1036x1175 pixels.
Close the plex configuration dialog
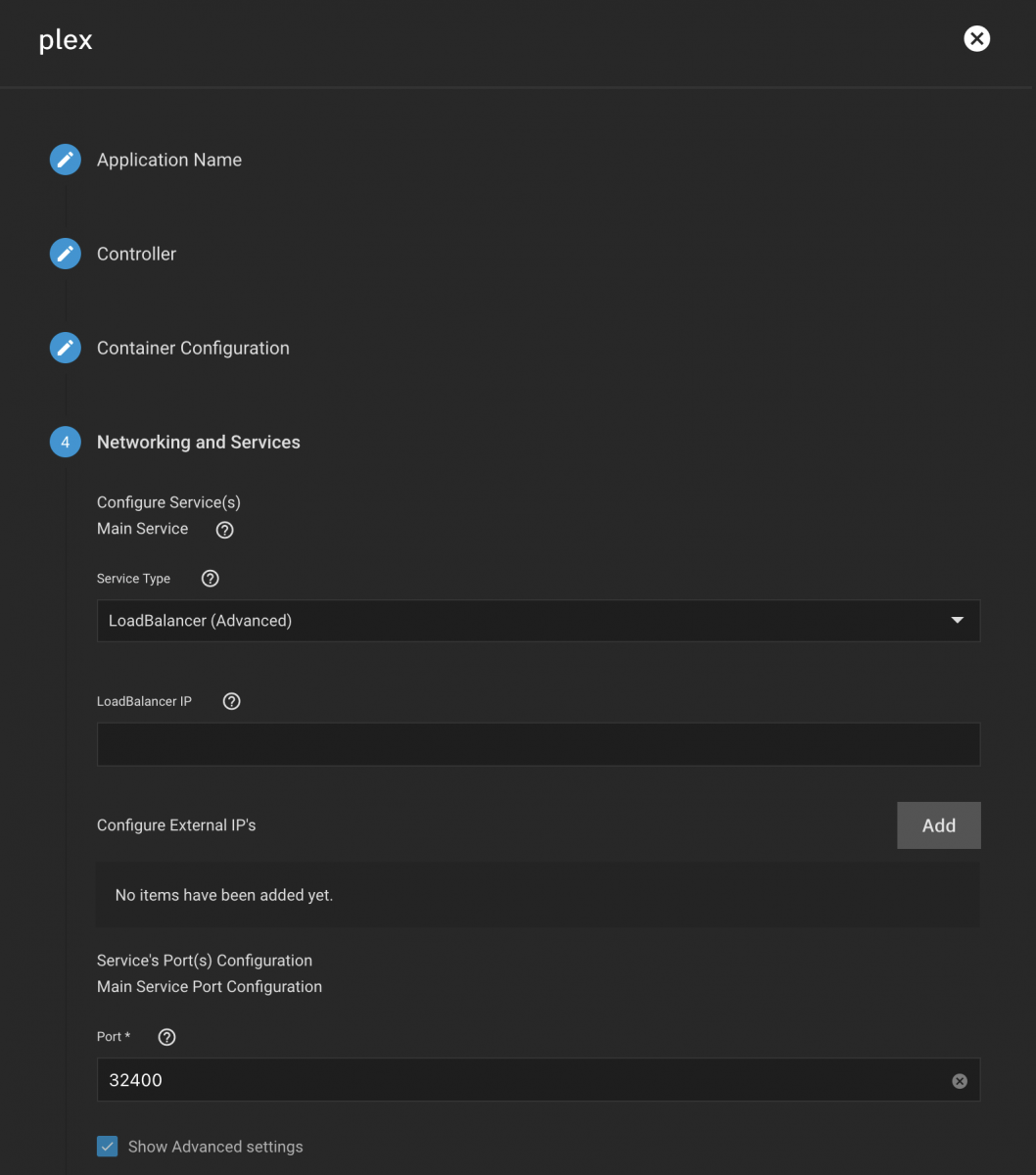[x=976, y=39]
